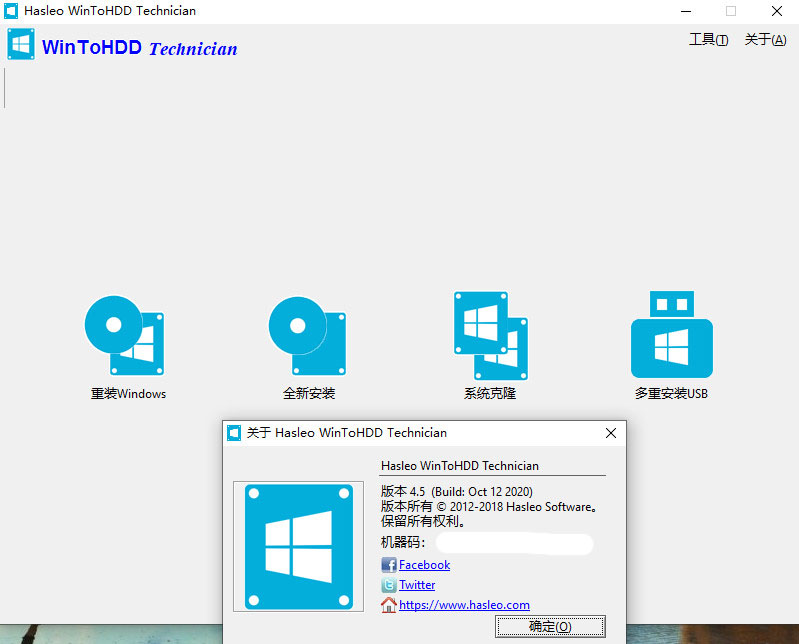Click the 保留所有权利 text line
The height and width of the screenshot is (644, 799).
423,521
